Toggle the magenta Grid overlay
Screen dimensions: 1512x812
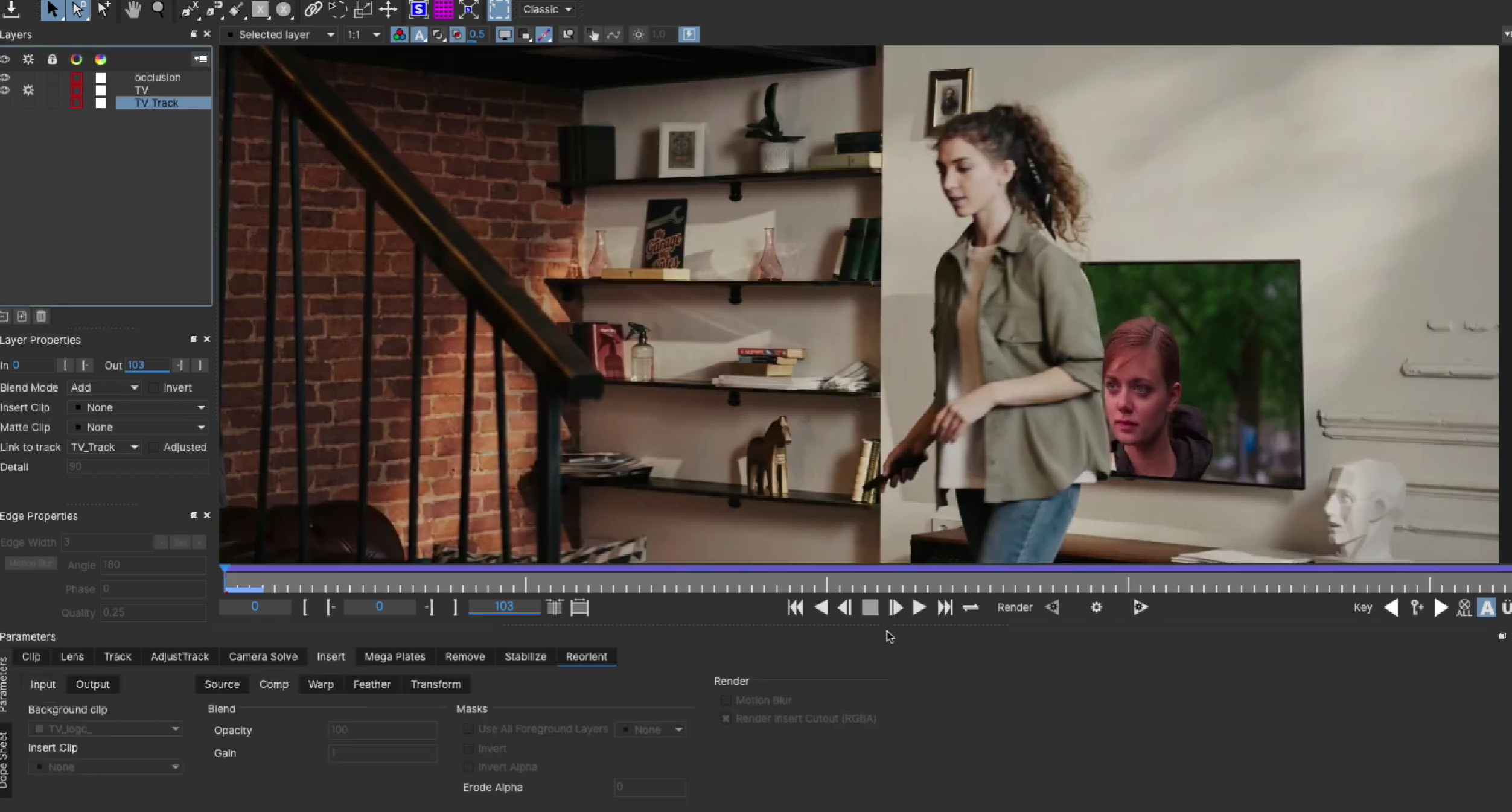(443, 9)
